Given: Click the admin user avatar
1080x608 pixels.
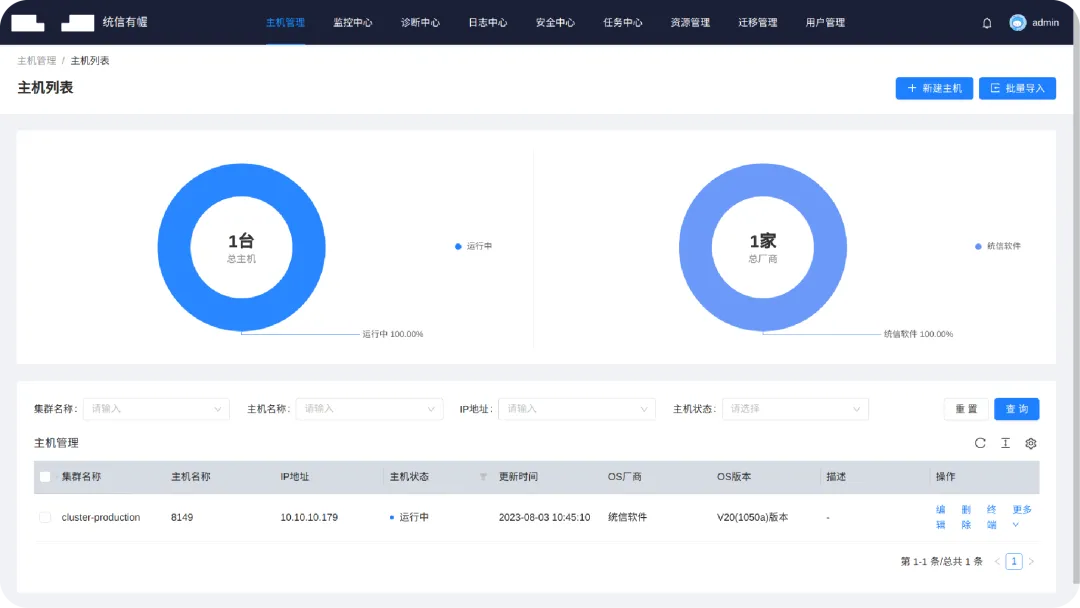Looking at the screenshot, I should click(1017, 23).
